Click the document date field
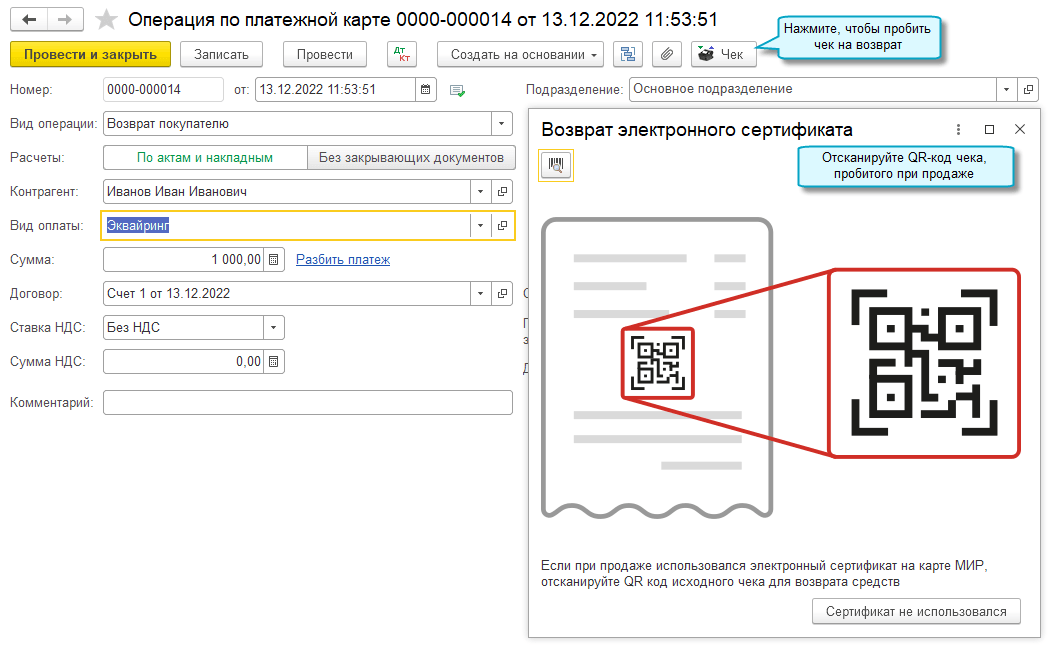Viewport: 1057px width, 651px height. pyautogui.click(x=335, y=90)
